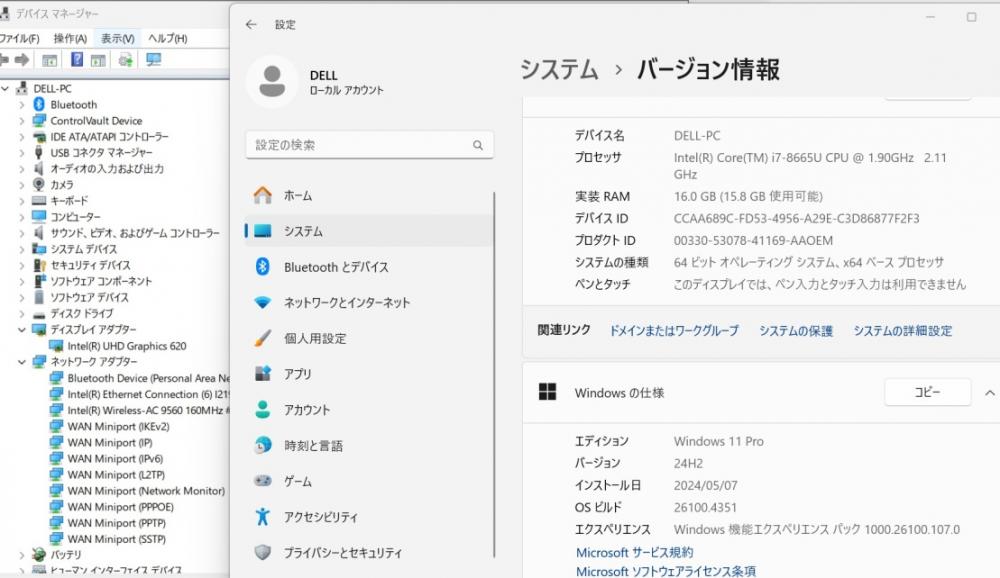Select WAN Miniport (PPPOE) in device tree
1000x578 pixels.
pos(121,507)
